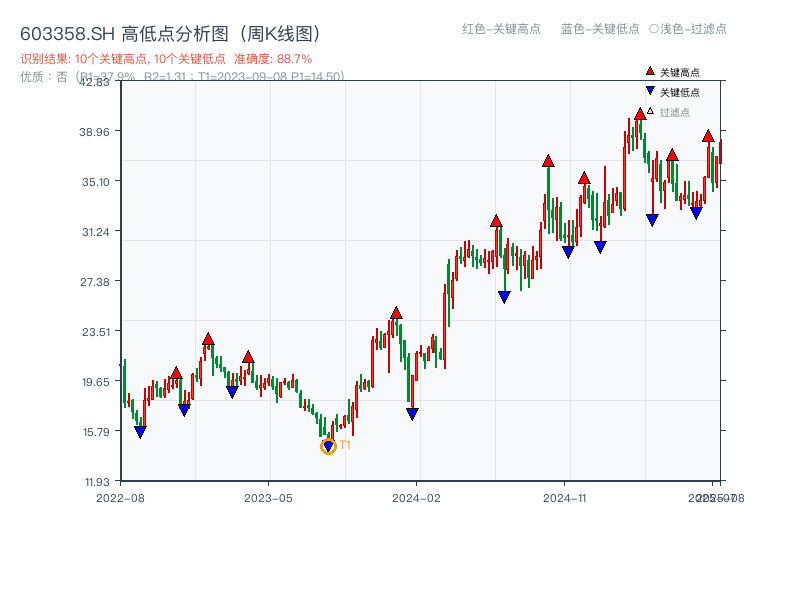Select the orange-circled T1 low marker
This screenshot has width=800, height=600.
(x=328, y=446)
